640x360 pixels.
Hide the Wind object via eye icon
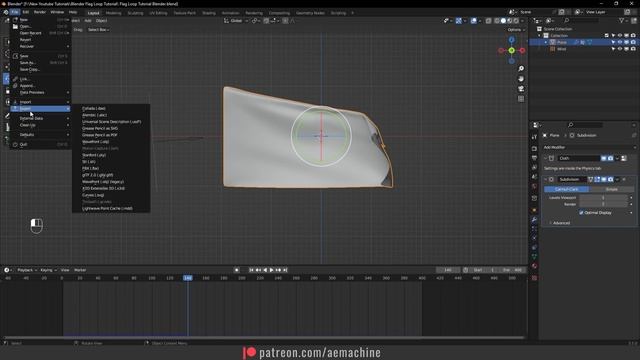coord(620,49)
